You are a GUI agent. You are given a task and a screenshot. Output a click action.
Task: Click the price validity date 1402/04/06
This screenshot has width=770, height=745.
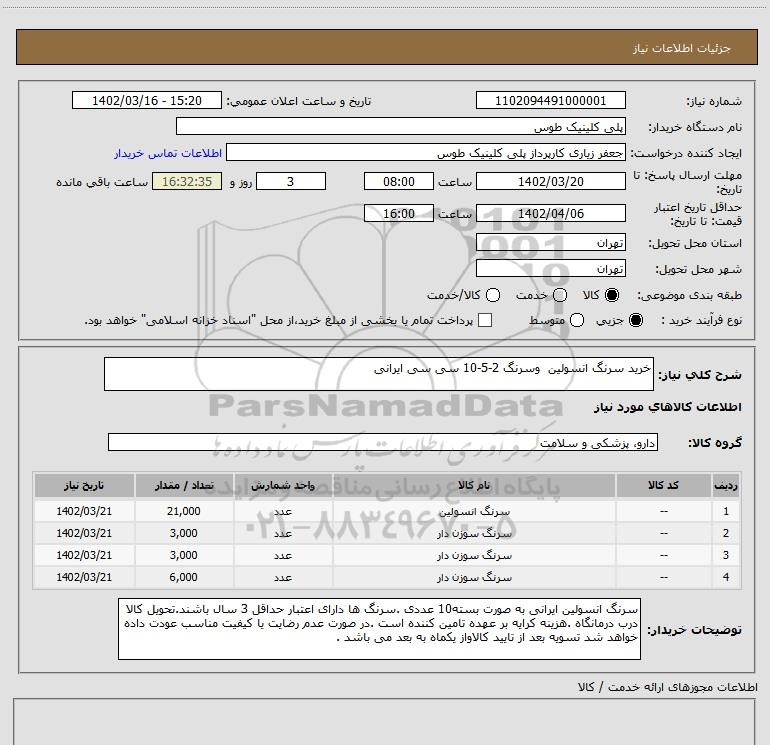(x=550, y=213)
